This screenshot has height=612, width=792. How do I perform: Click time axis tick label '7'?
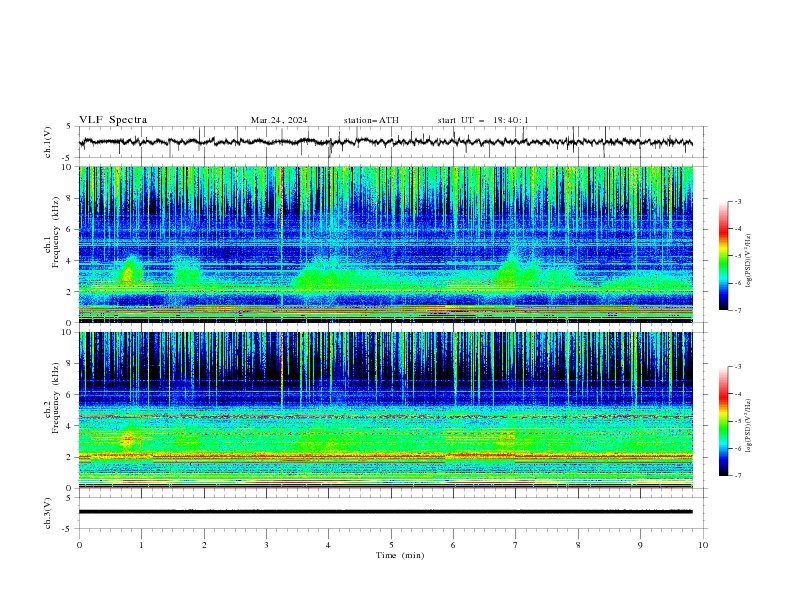point(516,545)
